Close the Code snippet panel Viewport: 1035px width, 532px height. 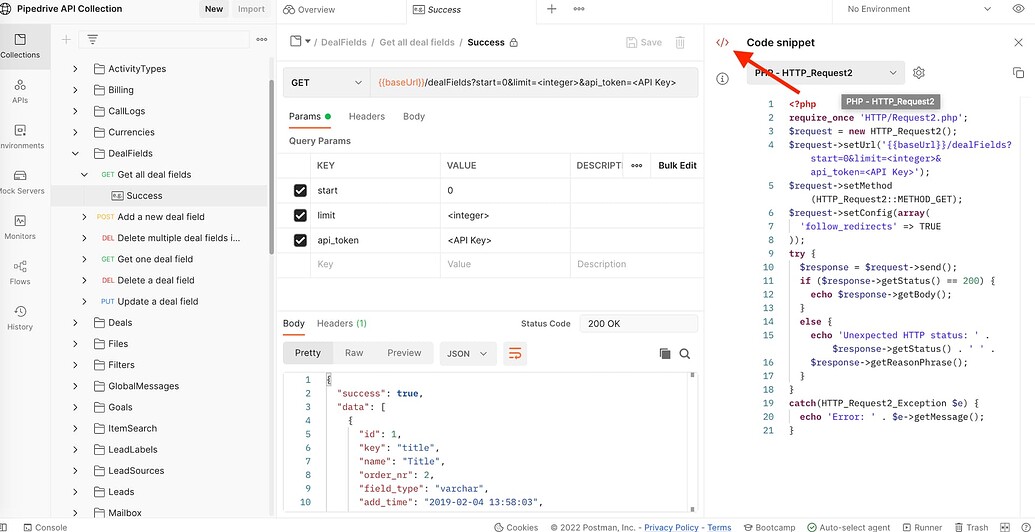[1018, 42]
